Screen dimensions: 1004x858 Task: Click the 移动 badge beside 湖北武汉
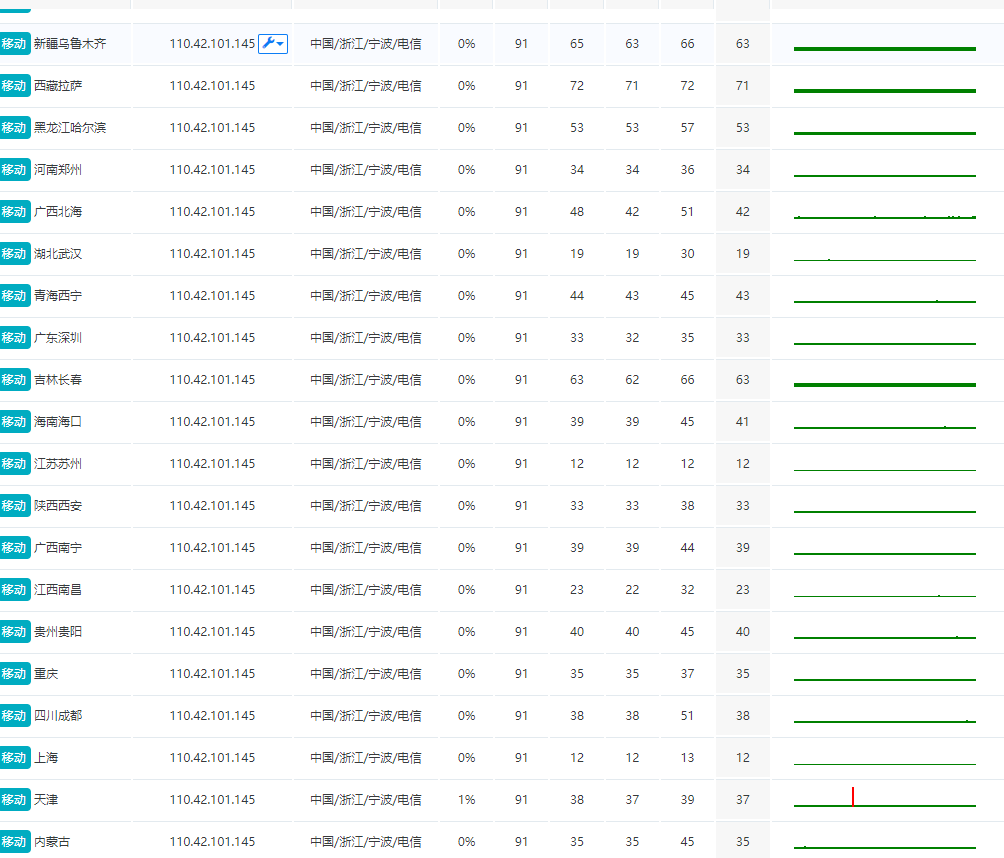[14, 254]
